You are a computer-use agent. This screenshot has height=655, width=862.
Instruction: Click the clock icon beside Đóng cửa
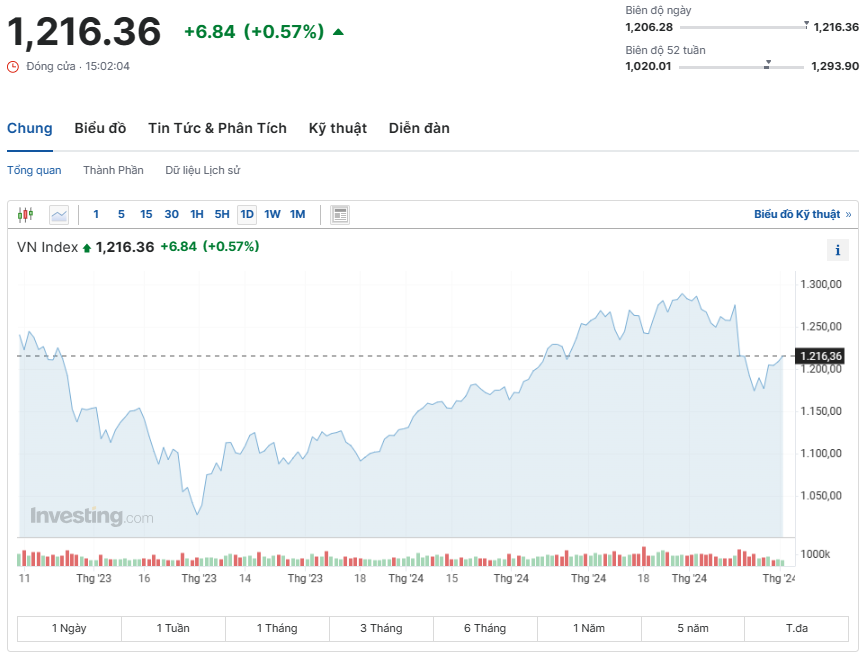click(13, 66)
